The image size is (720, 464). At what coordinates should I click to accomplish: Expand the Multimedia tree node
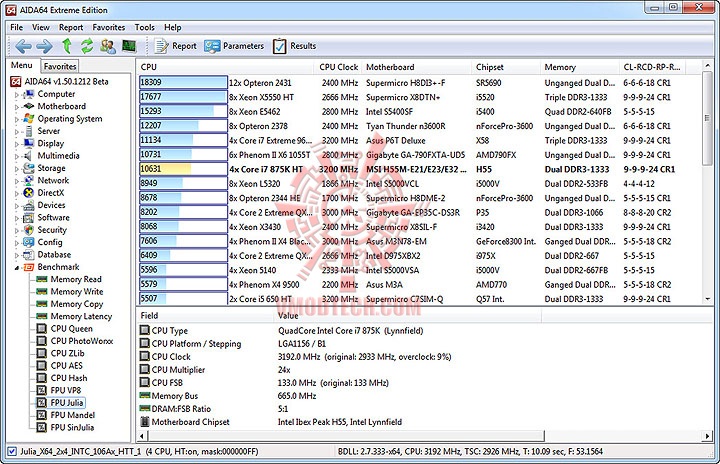click(x=17, y=157)
